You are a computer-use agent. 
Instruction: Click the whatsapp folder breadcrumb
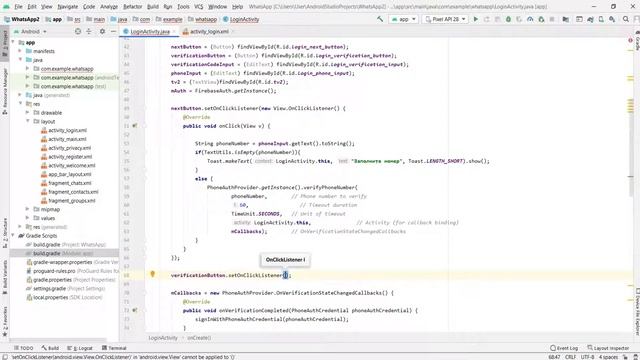pos(202,19)
